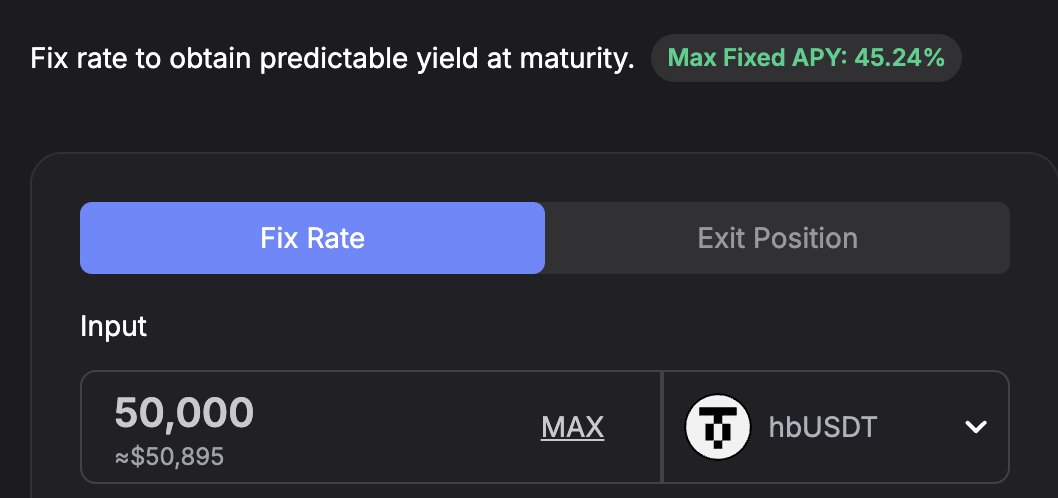1058x498 pixels.
Task: Click the Max Fixed APY 45.24% badge
Action: click(x=806, y=58)
